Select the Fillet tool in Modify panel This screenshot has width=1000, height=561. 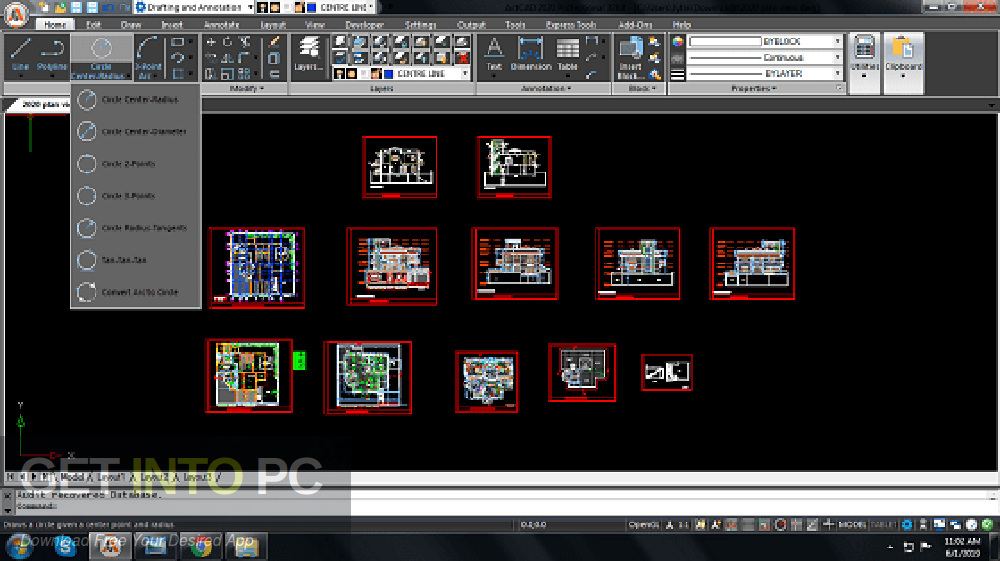[x=244, y=59]
